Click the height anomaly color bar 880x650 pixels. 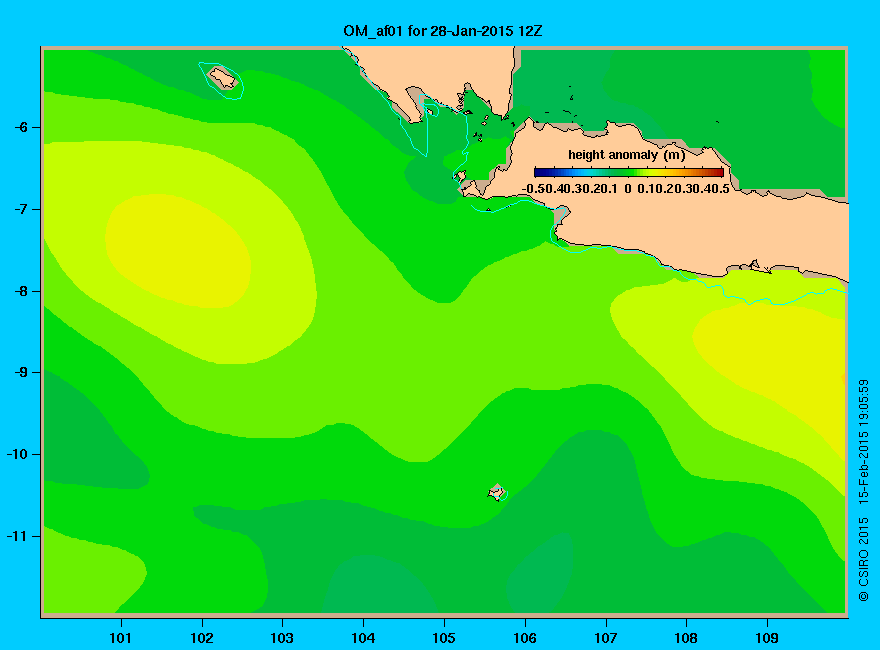(x=629, y=172)
